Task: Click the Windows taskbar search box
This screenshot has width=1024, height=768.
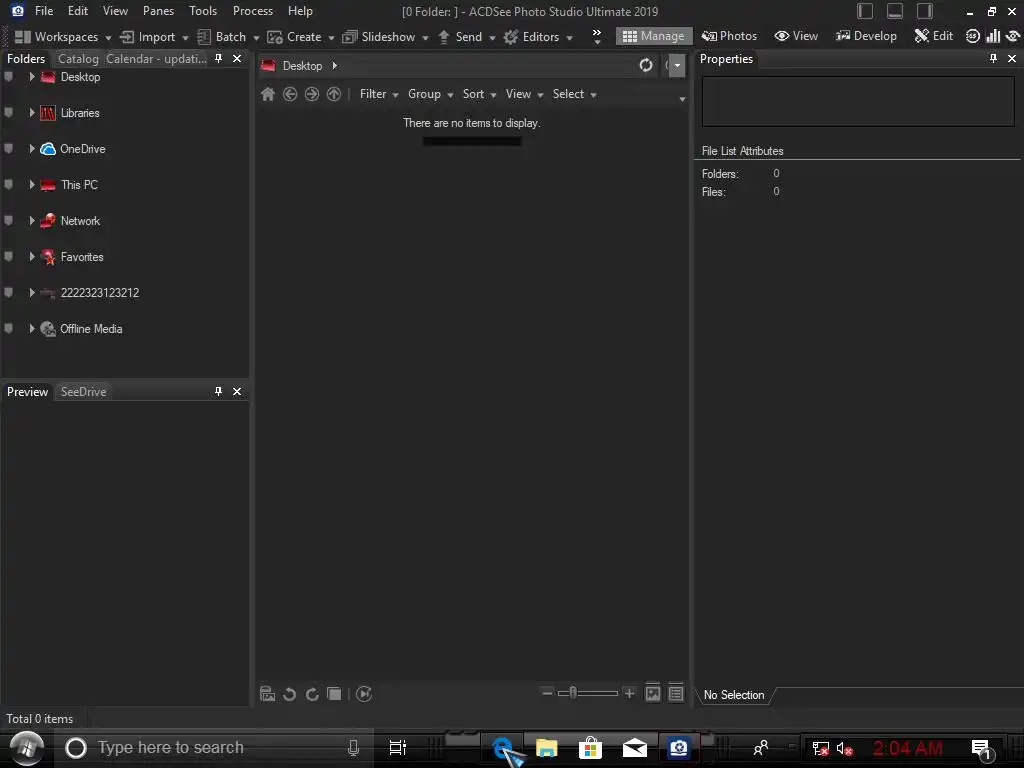Action: pos(214,748)
